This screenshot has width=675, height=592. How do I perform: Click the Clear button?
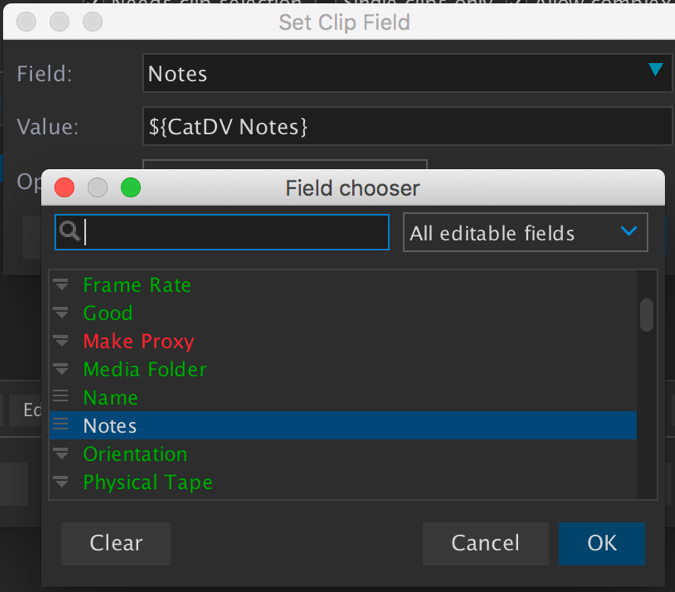116,543
